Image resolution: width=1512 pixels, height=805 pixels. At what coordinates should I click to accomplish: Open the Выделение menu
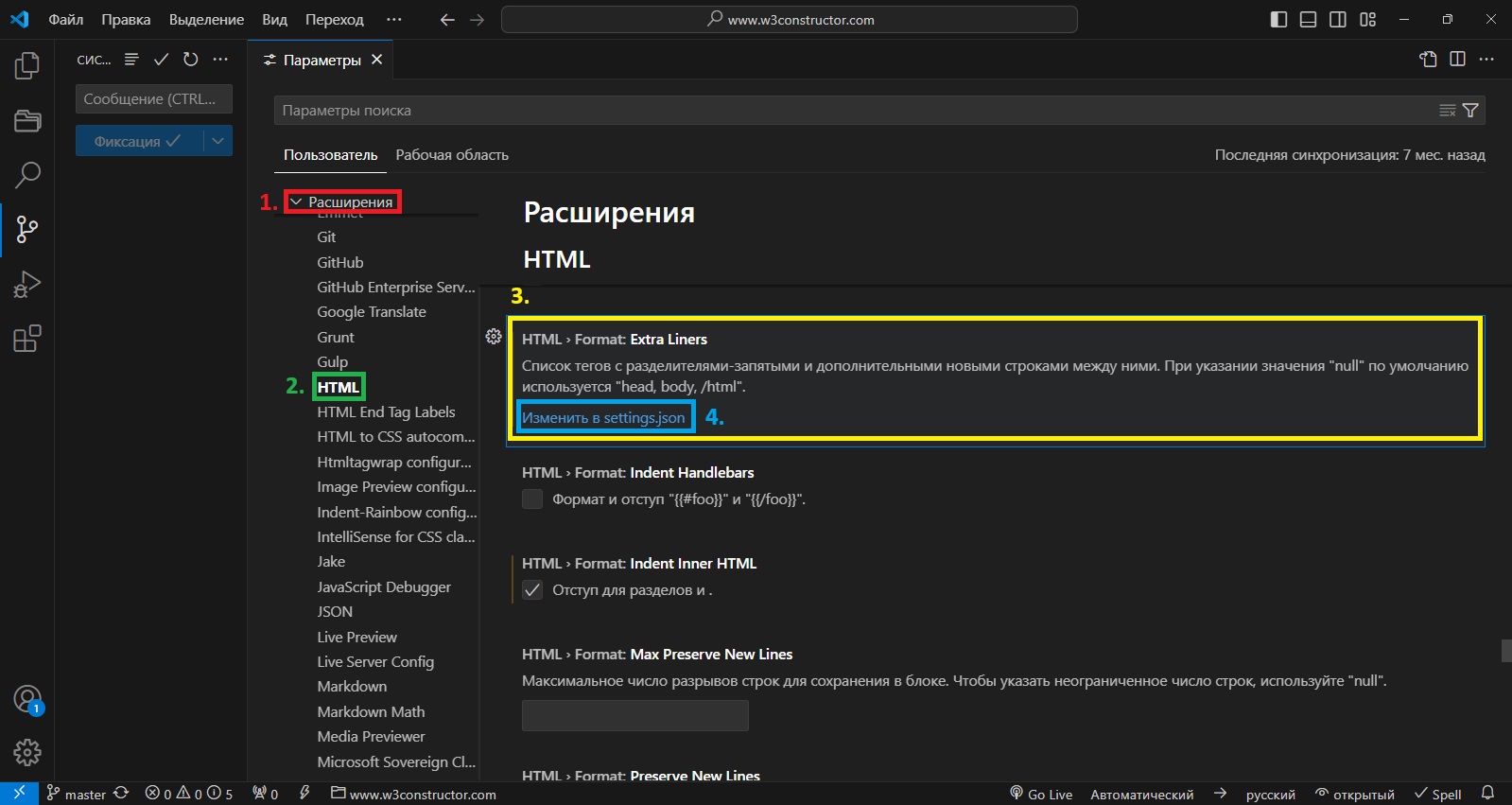(x=206, y=20)
